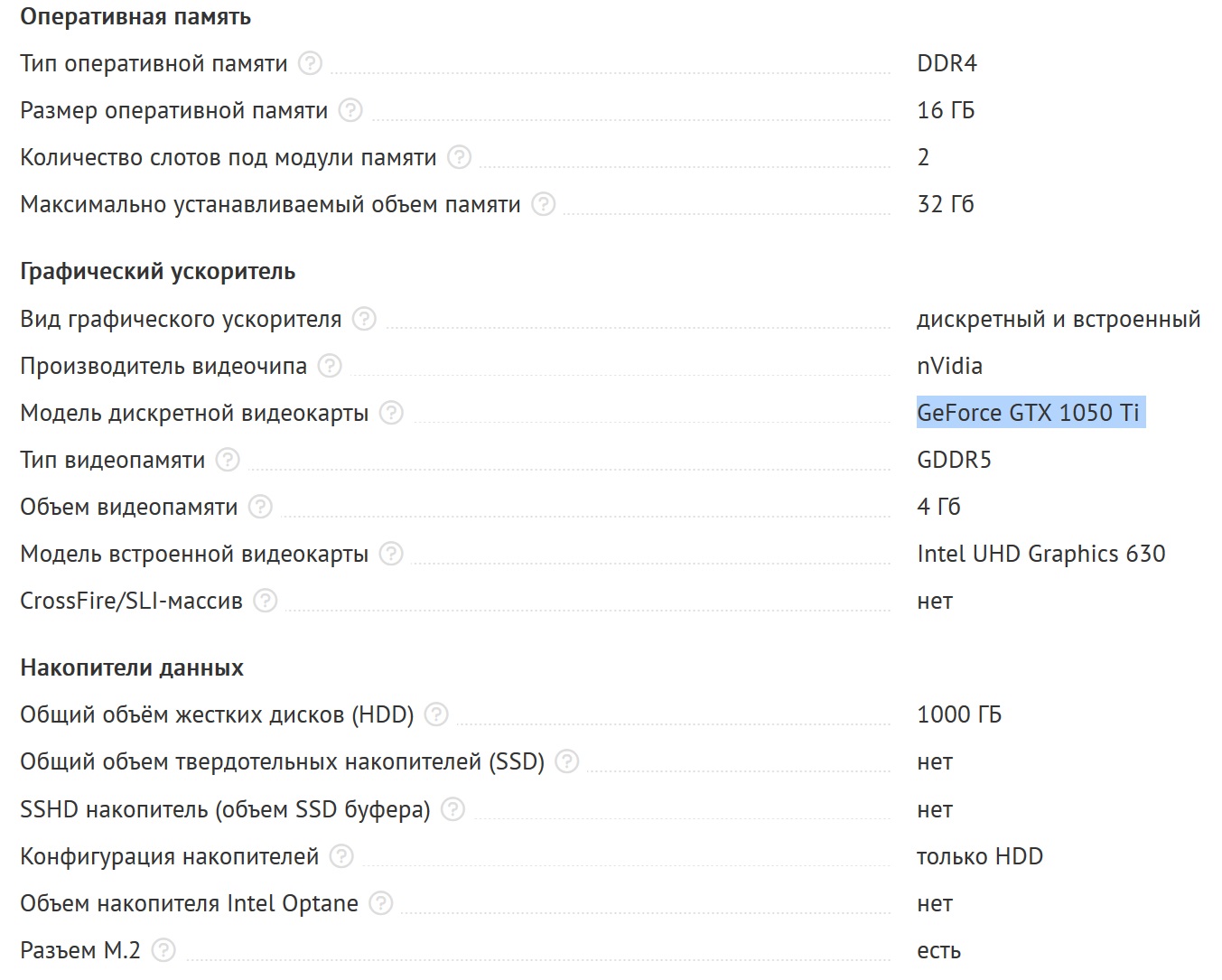
Task: Click question mark next to Тип видеопамяти
Action: (x=229, y=460)
